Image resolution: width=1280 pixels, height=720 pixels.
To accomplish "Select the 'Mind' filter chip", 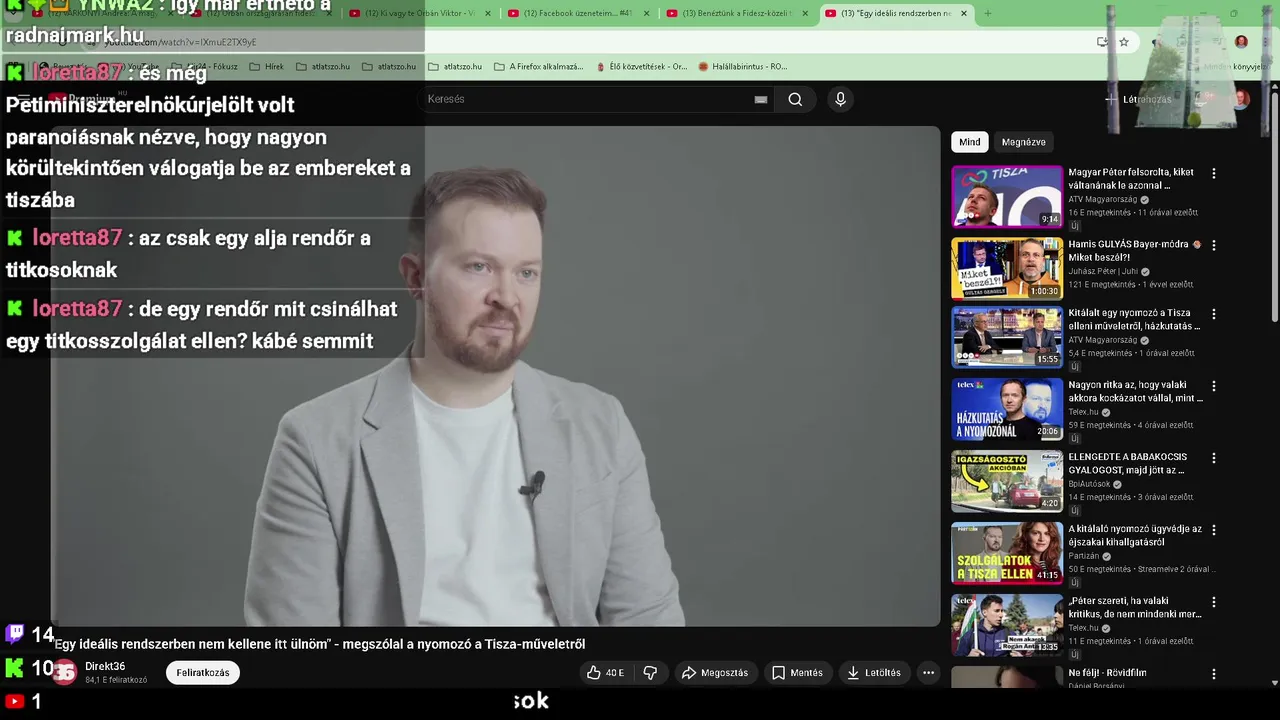I will [970, 142].
